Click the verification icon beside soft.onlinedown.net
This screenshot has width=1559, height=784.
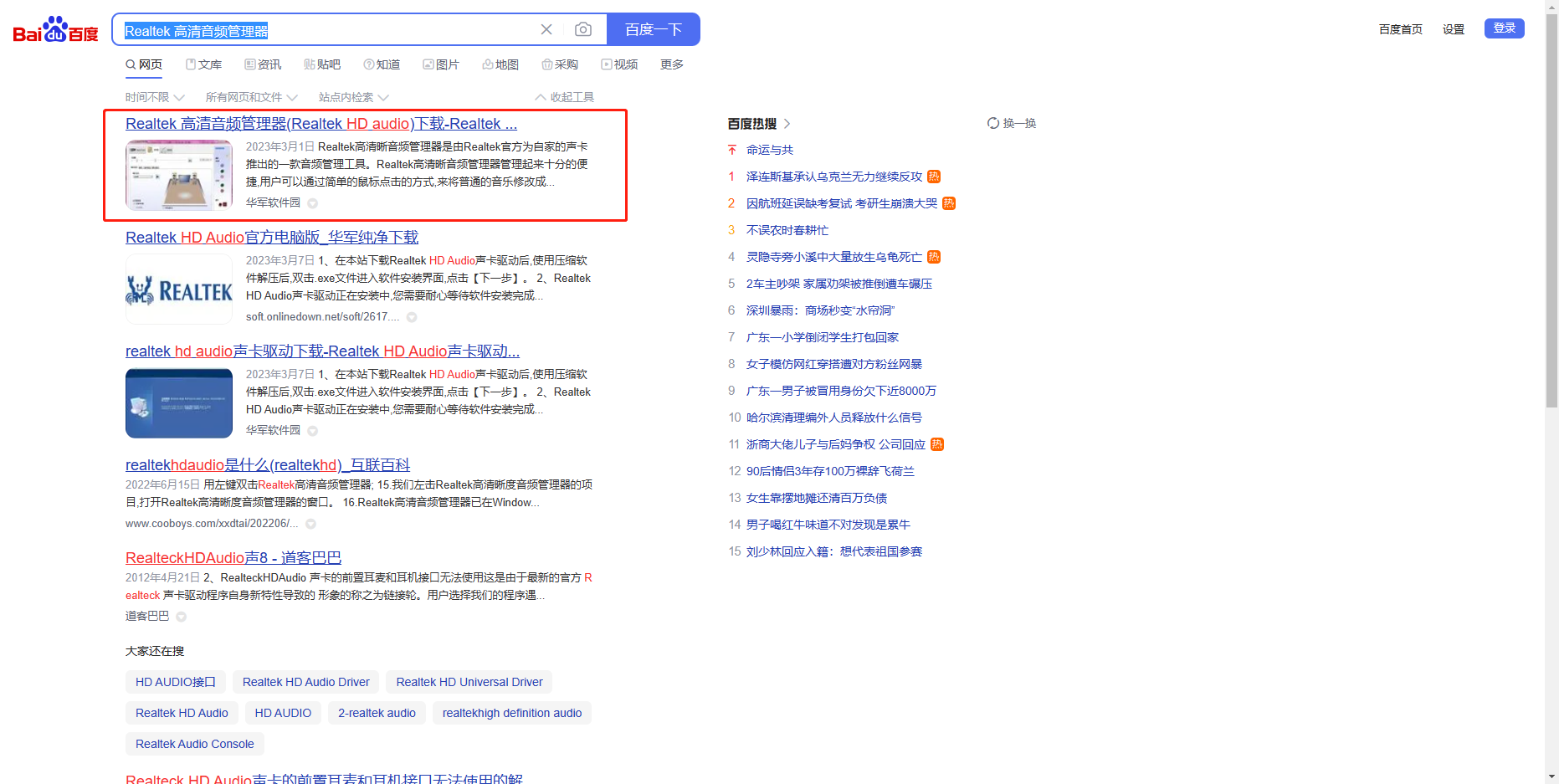click(412, 317)
